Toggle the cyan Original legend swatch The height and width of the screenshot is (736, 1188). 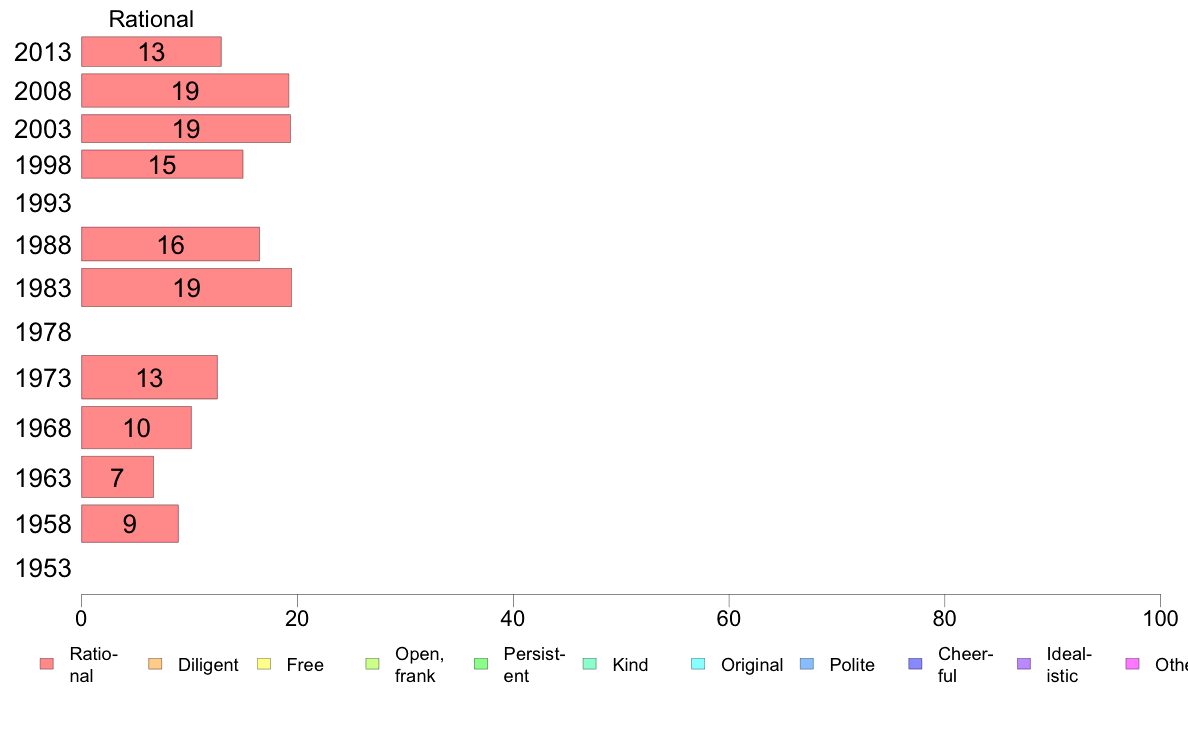699,664
